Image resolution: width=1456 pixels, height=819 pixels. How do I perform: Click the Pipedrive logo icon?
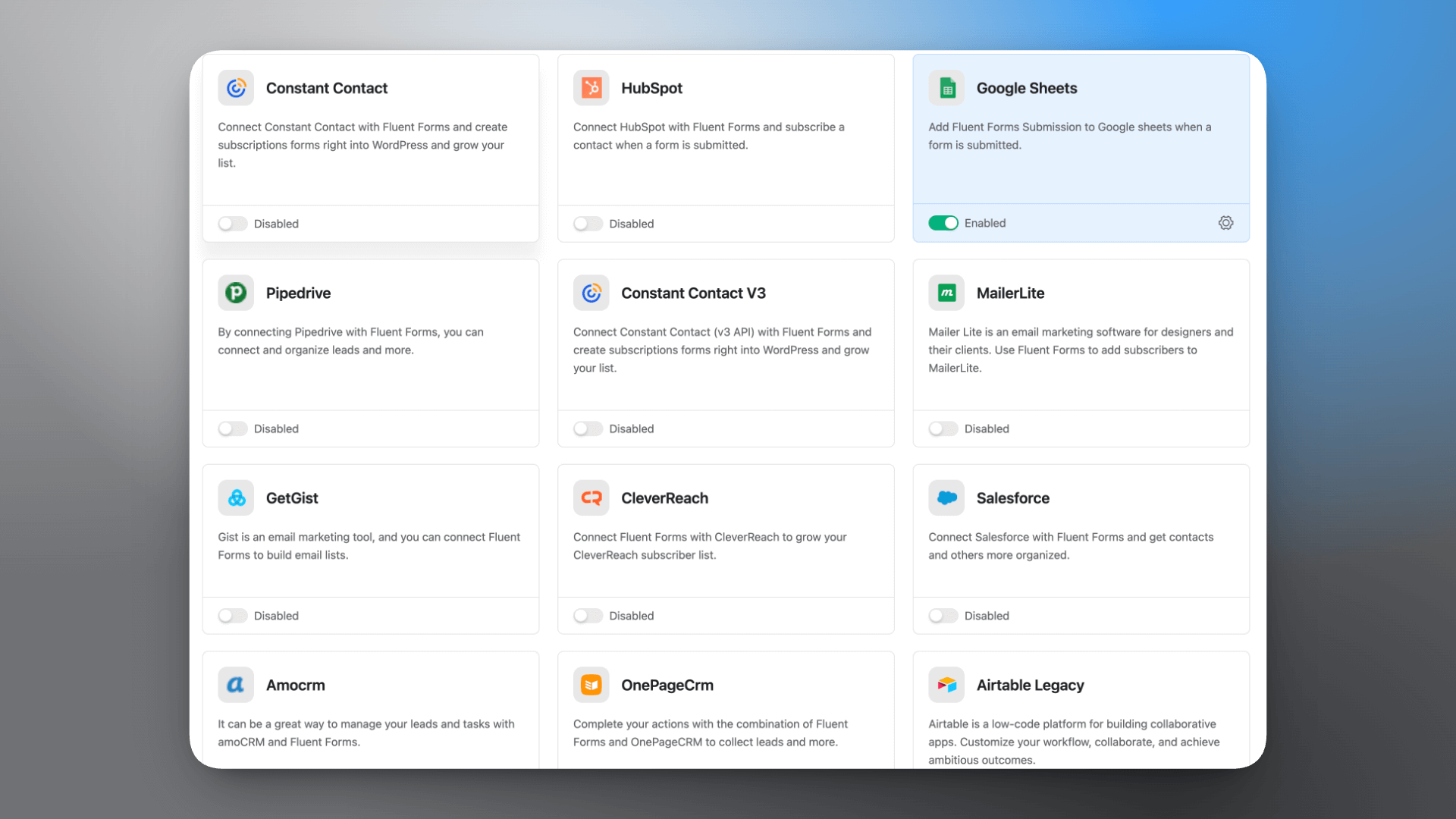point(236,293)
